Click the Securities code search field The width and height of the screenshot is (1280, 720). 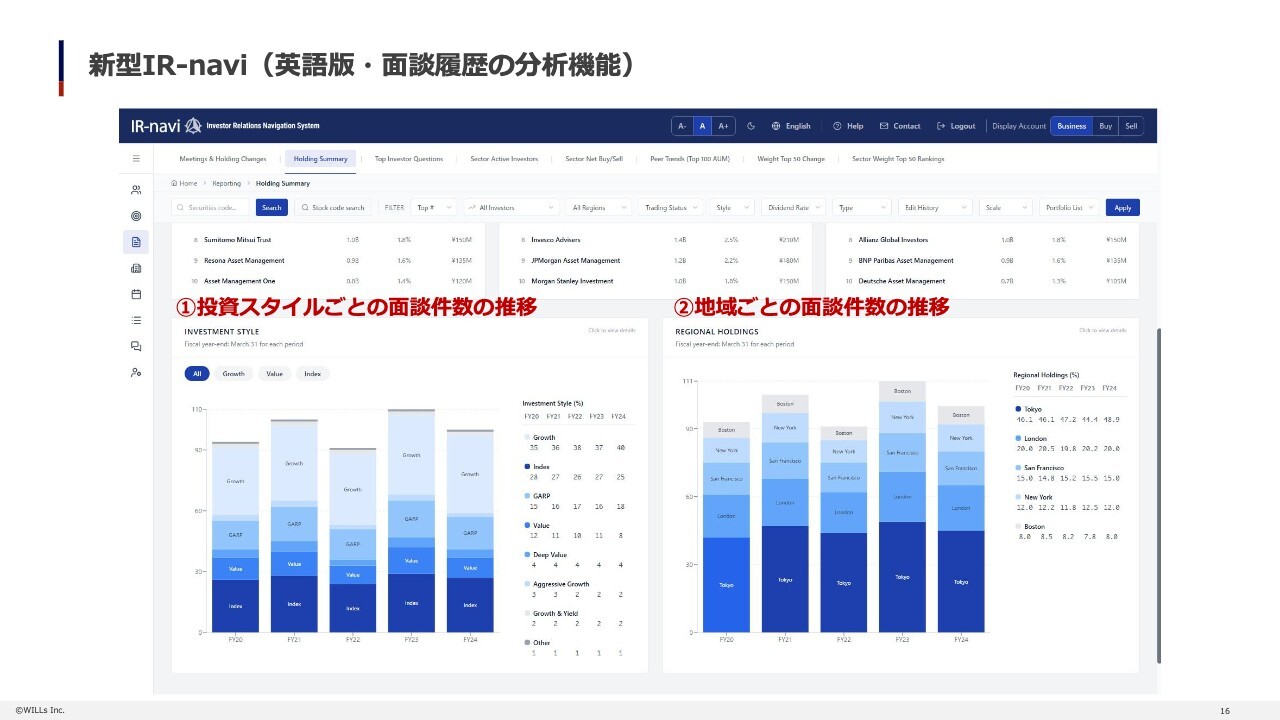click(x=211, y=207)
